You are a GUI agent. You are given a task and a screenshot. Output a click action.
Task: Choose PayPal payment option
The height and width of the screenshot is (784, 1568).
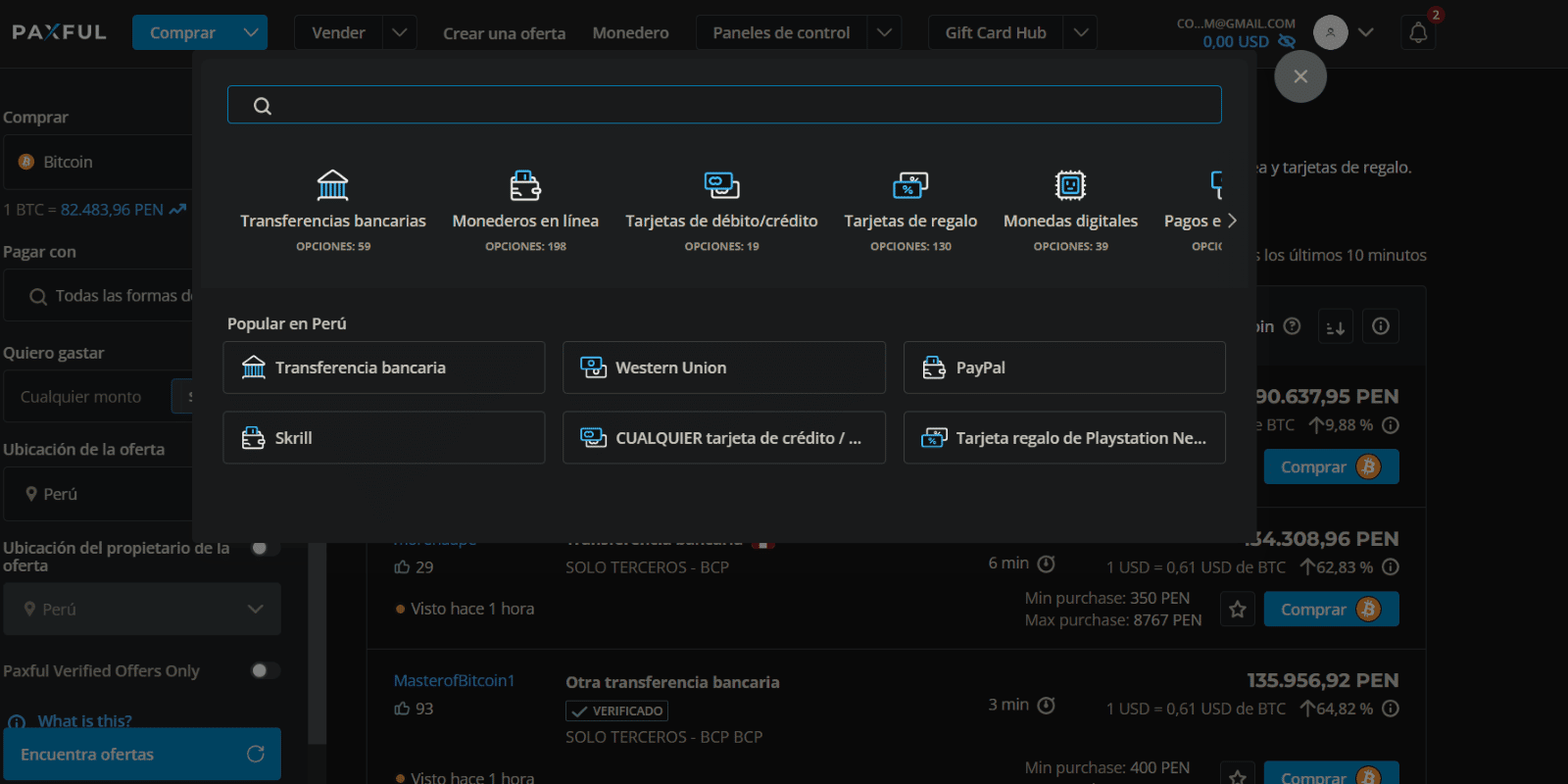point(1064,367)
